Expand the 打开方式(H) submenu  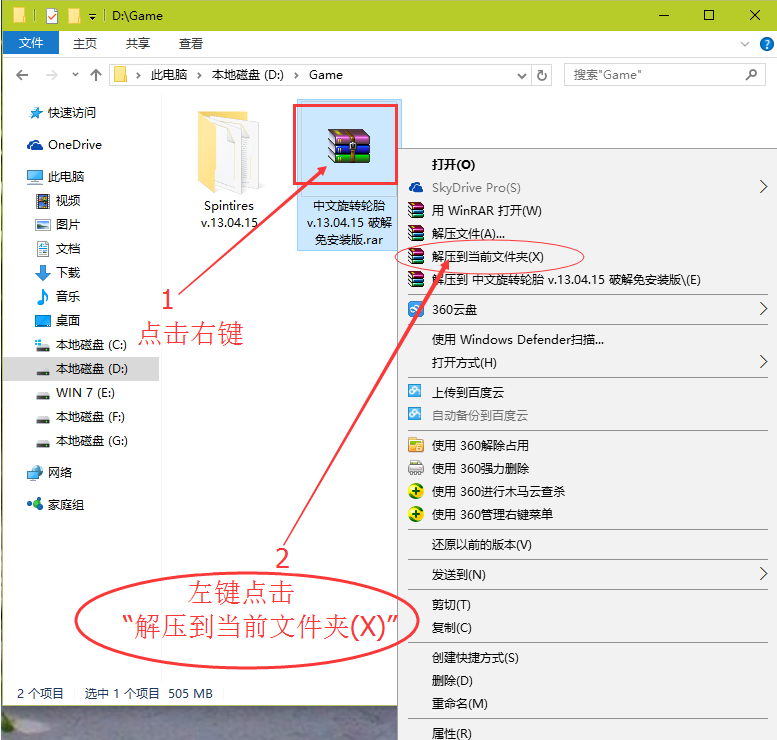pyautogui.click(x=588, y=362)
